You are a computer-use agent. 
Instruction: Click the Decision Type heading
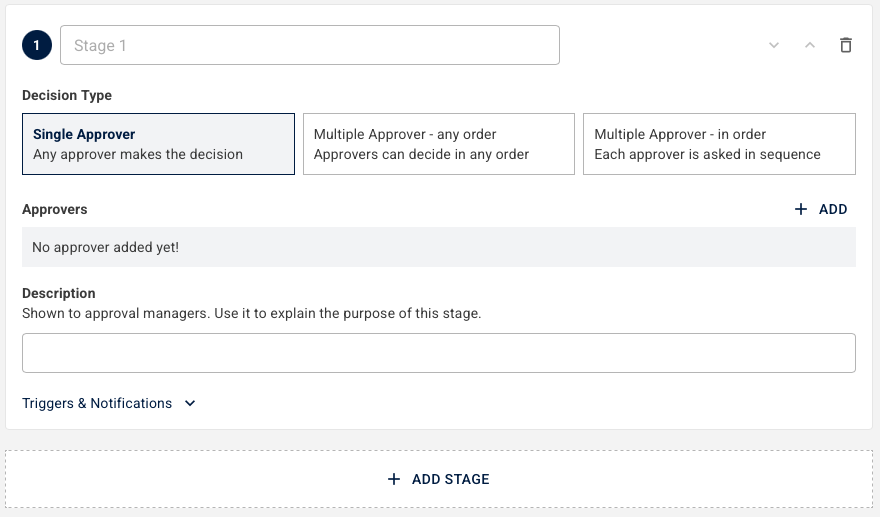67,95
